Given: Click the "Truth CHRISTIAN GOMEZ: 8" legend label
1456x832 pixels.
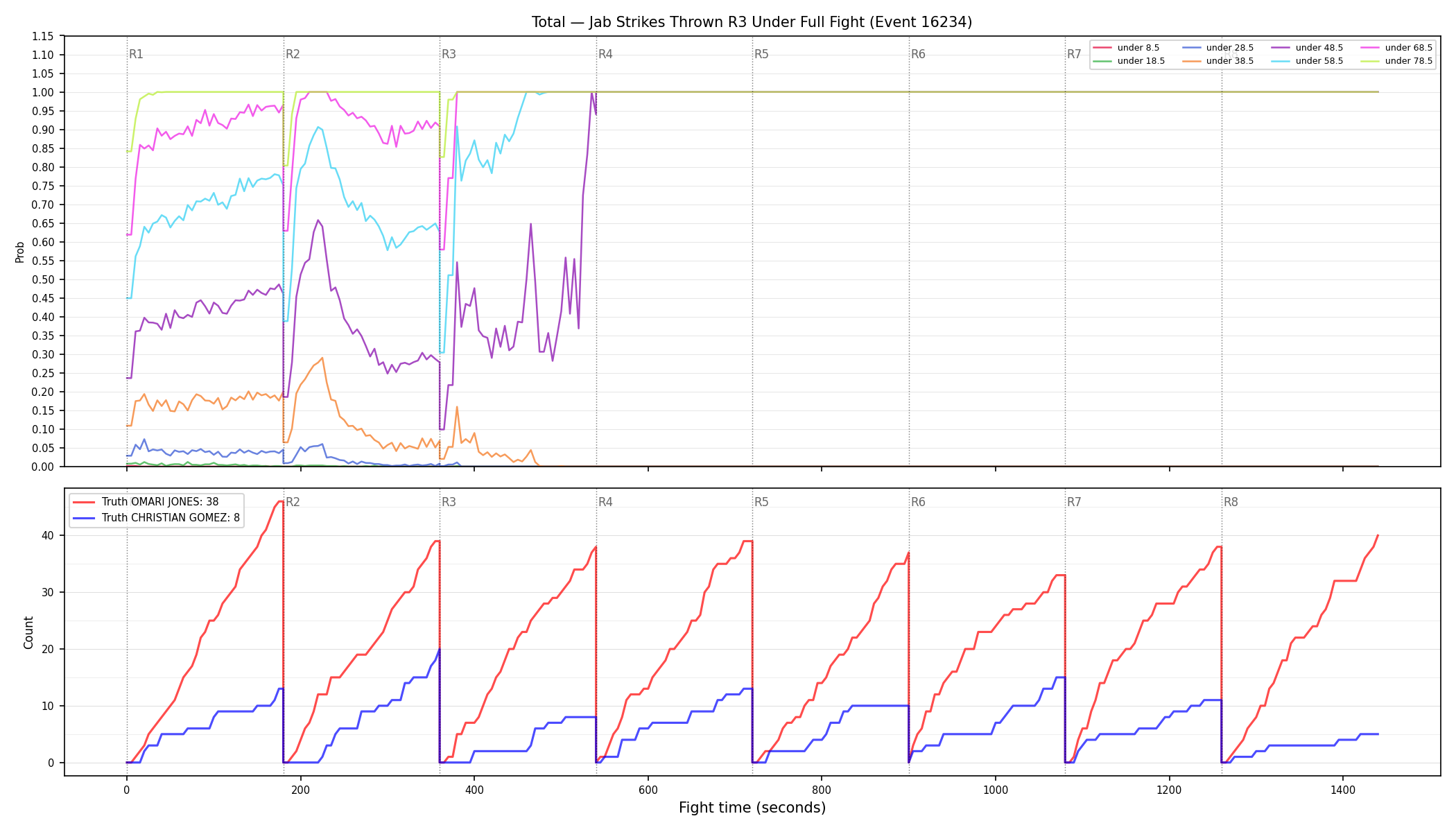Looking at the screenshot, I should (x=171, y=517).
